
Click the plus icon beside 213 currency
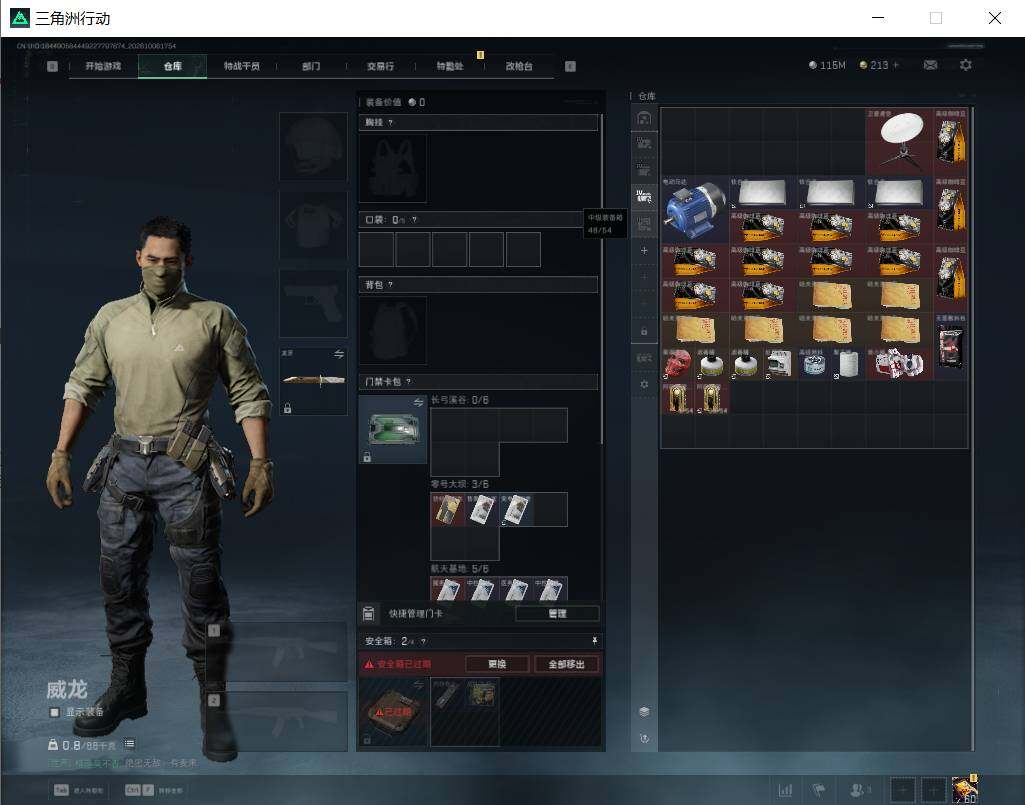(x=896, y=65)
